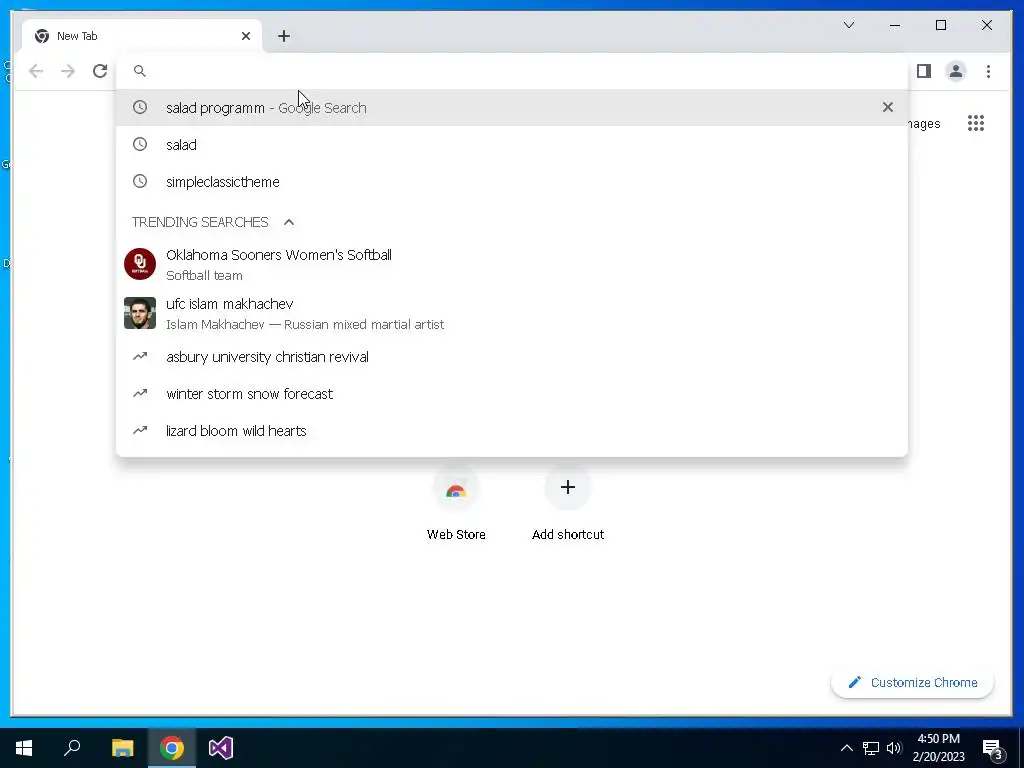Screen dimensions: 1024x768
Task: Open the Images link
Action: [923, 123]
